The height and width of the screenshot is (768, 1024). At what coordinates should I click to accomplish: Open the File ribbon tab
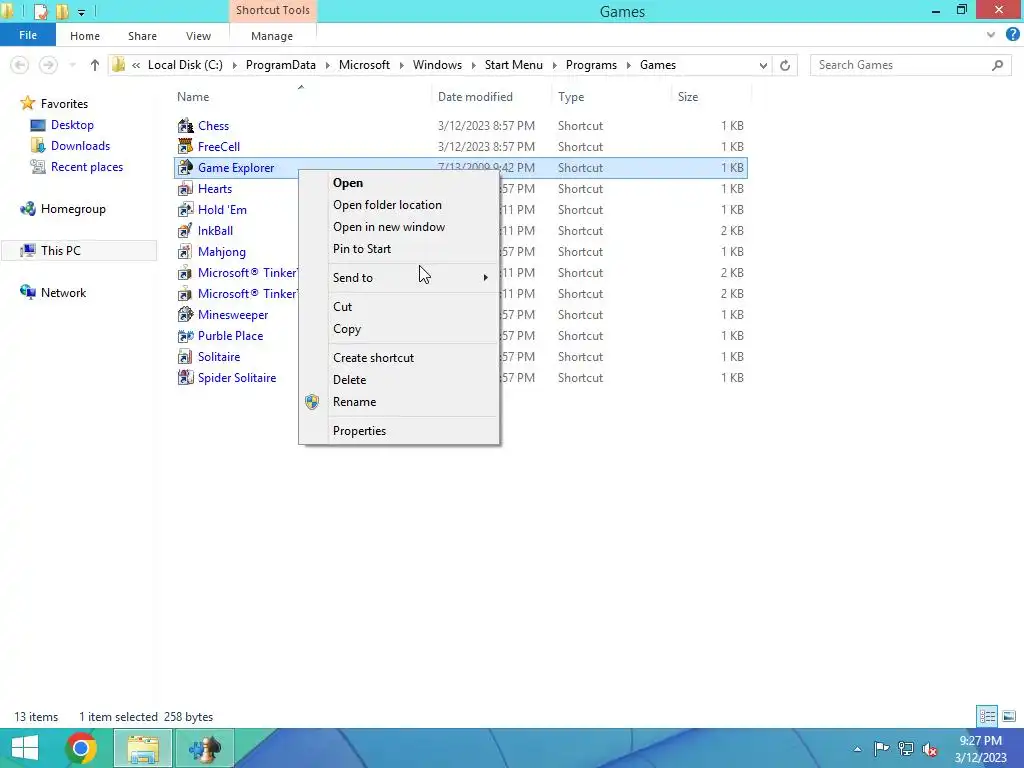point(28,35)
